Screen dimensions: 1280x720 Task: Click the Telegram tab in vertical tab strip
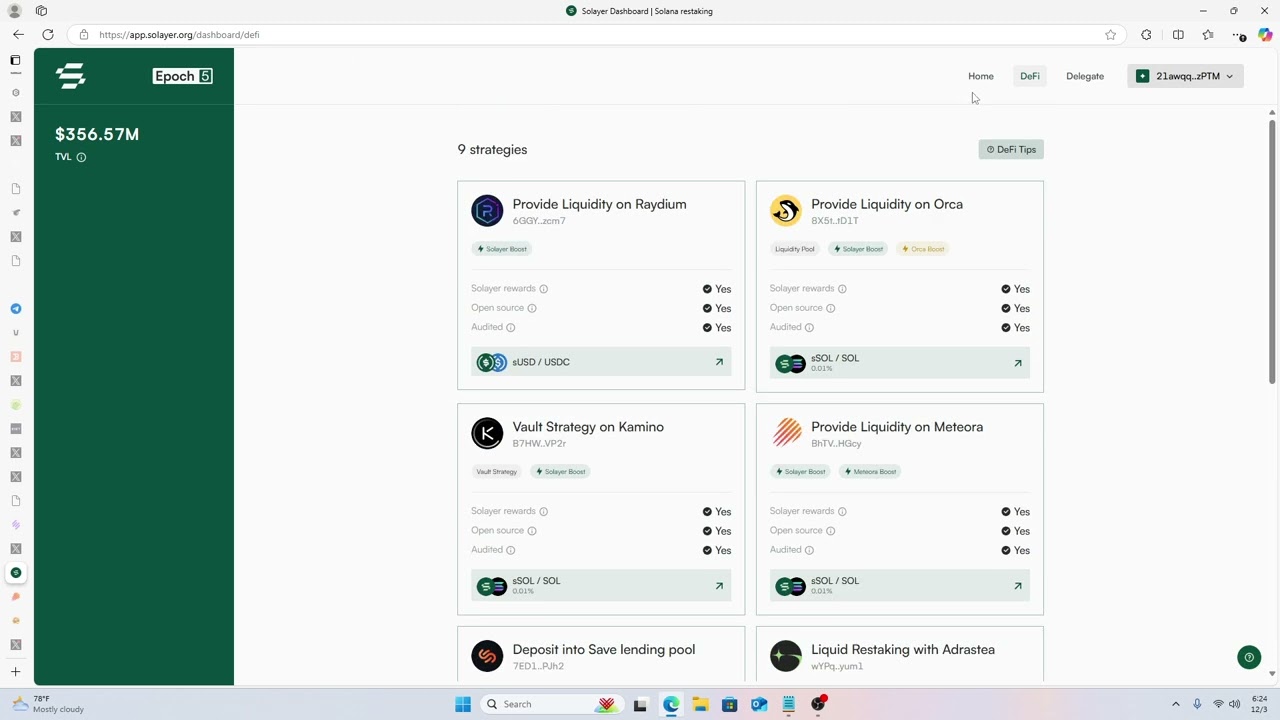[15, 309]
